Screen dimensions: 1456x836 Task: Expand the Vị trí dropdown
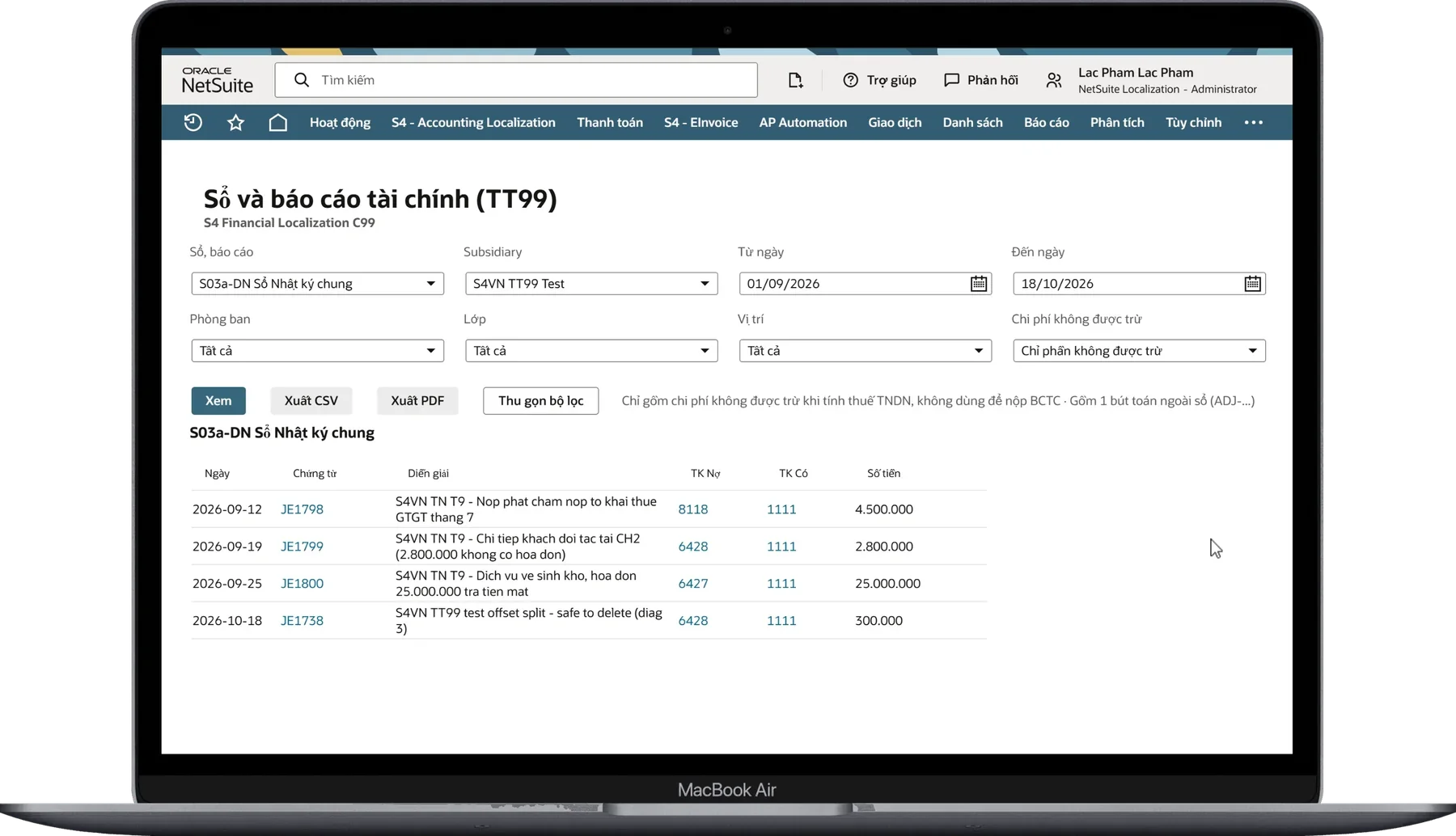[866, 351]
